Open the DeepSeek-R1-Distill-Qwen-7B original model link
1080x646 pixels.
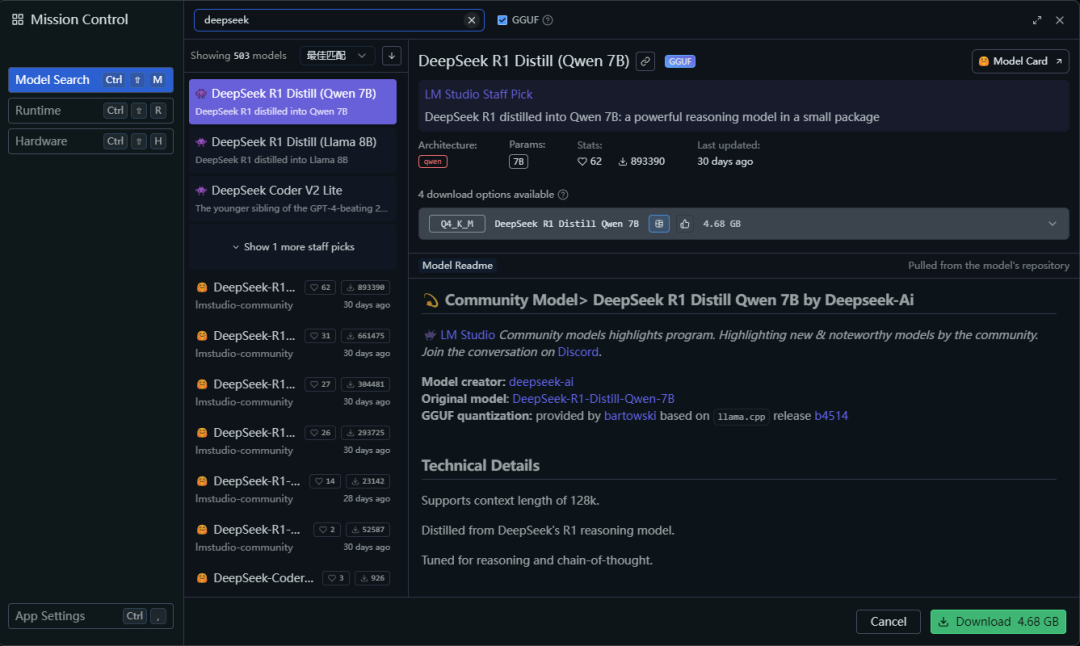tap(593, 399)
